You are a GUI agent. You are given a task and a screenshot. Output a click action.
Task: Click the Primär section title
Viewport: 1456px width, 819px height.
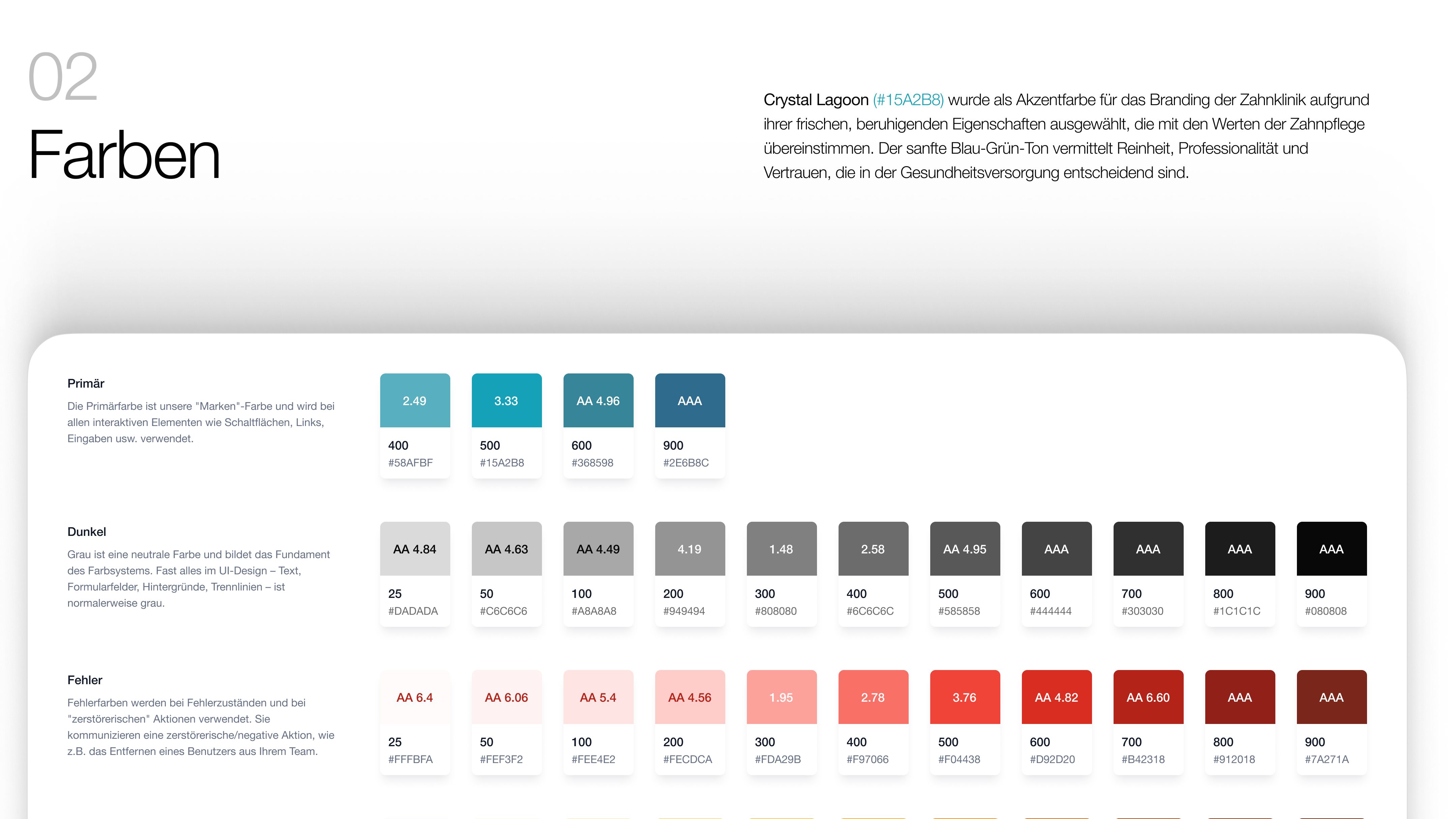coord(86,383)
